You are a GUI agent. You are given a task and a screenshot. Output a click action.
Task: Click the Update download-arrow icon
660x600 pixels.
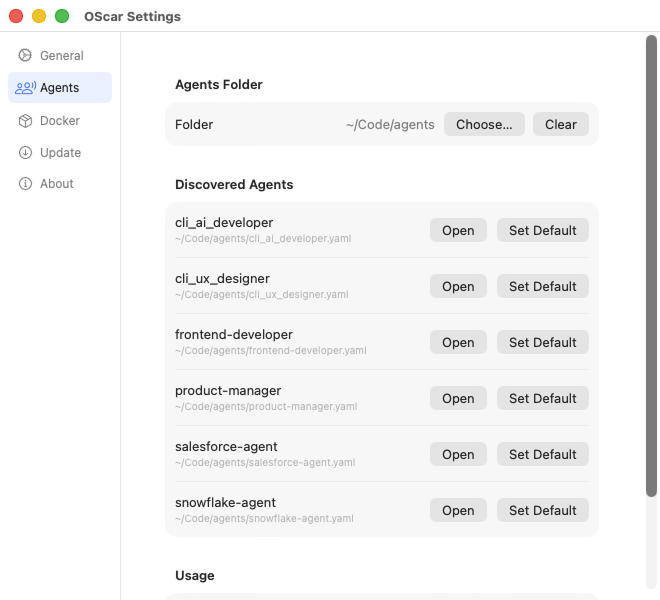pos(25,152)
